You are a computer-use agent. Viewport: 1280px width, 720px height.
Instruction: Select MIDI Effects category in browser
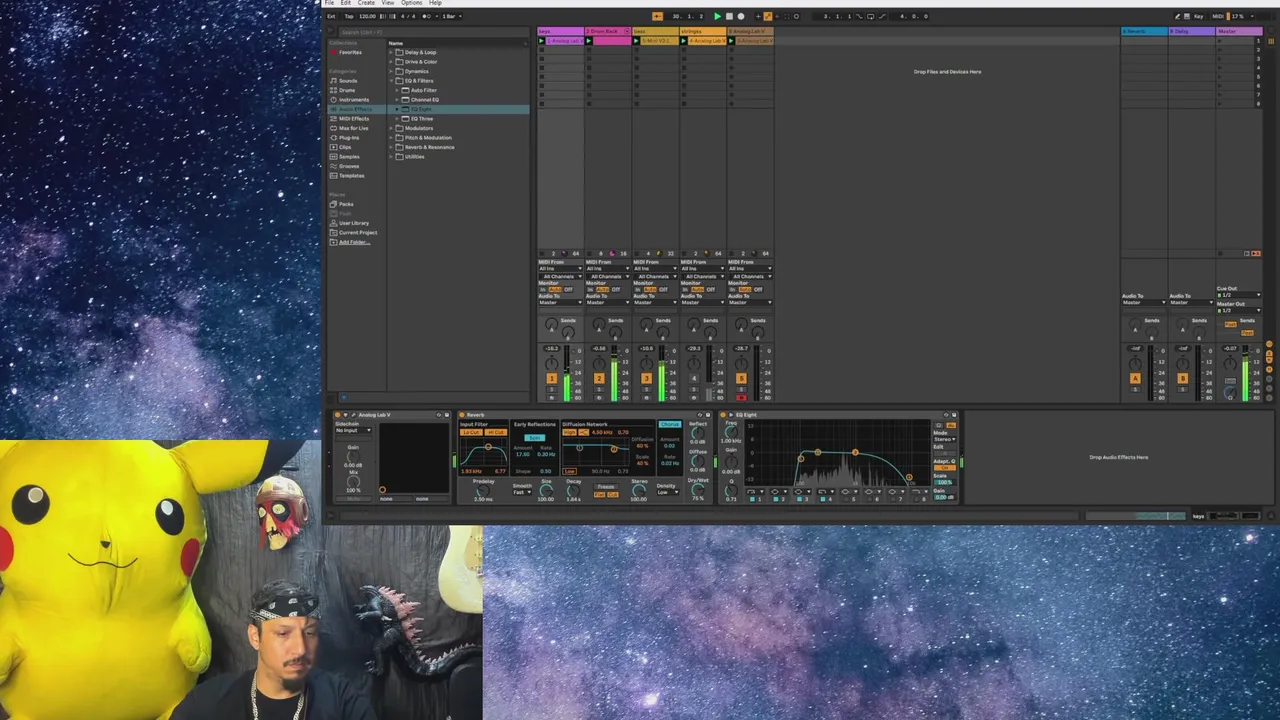(x=354, y=119)
